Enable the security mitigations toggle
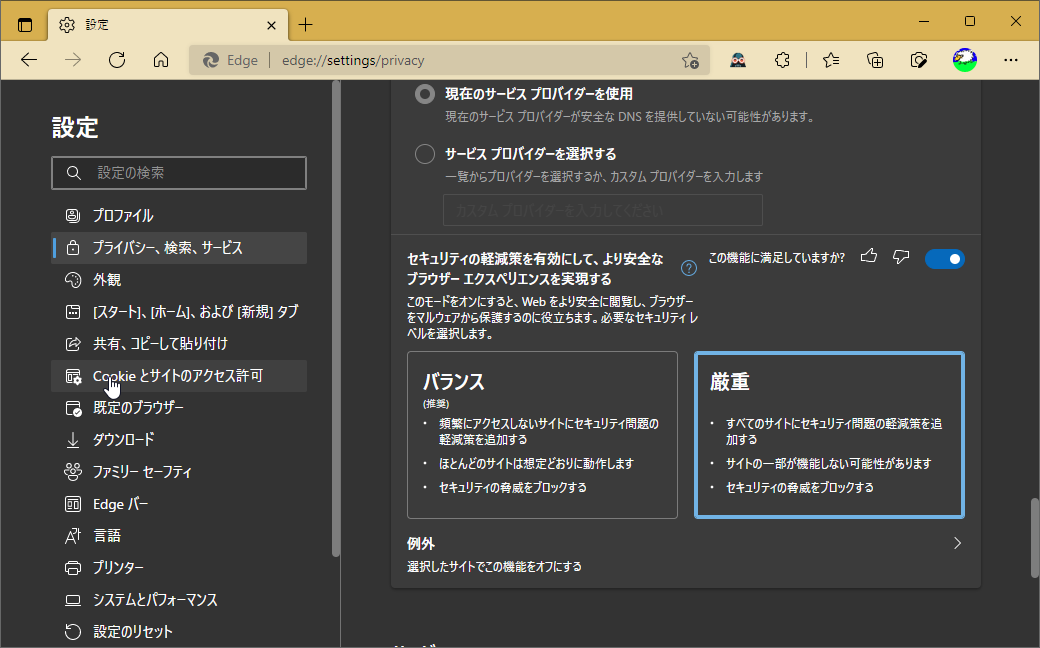The width and height of the screenshot is (1040, 648). [x=944, y=259]
